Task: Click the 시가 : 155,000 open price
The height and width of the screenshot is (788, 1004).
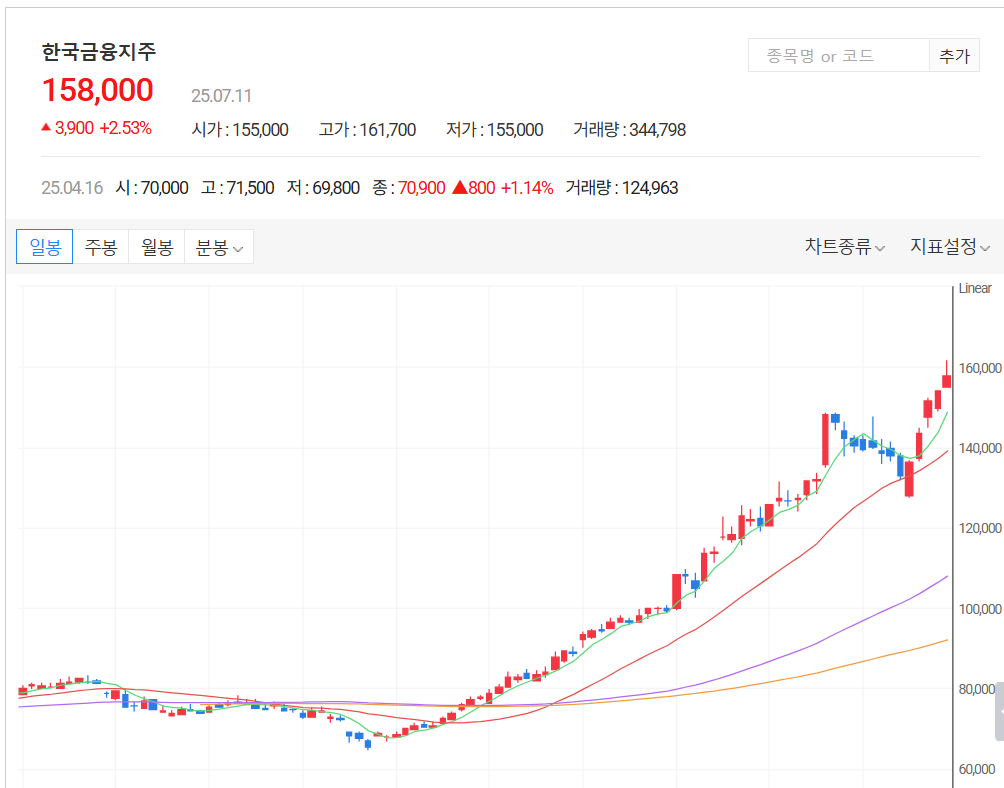Action: [x=240, y=130]
